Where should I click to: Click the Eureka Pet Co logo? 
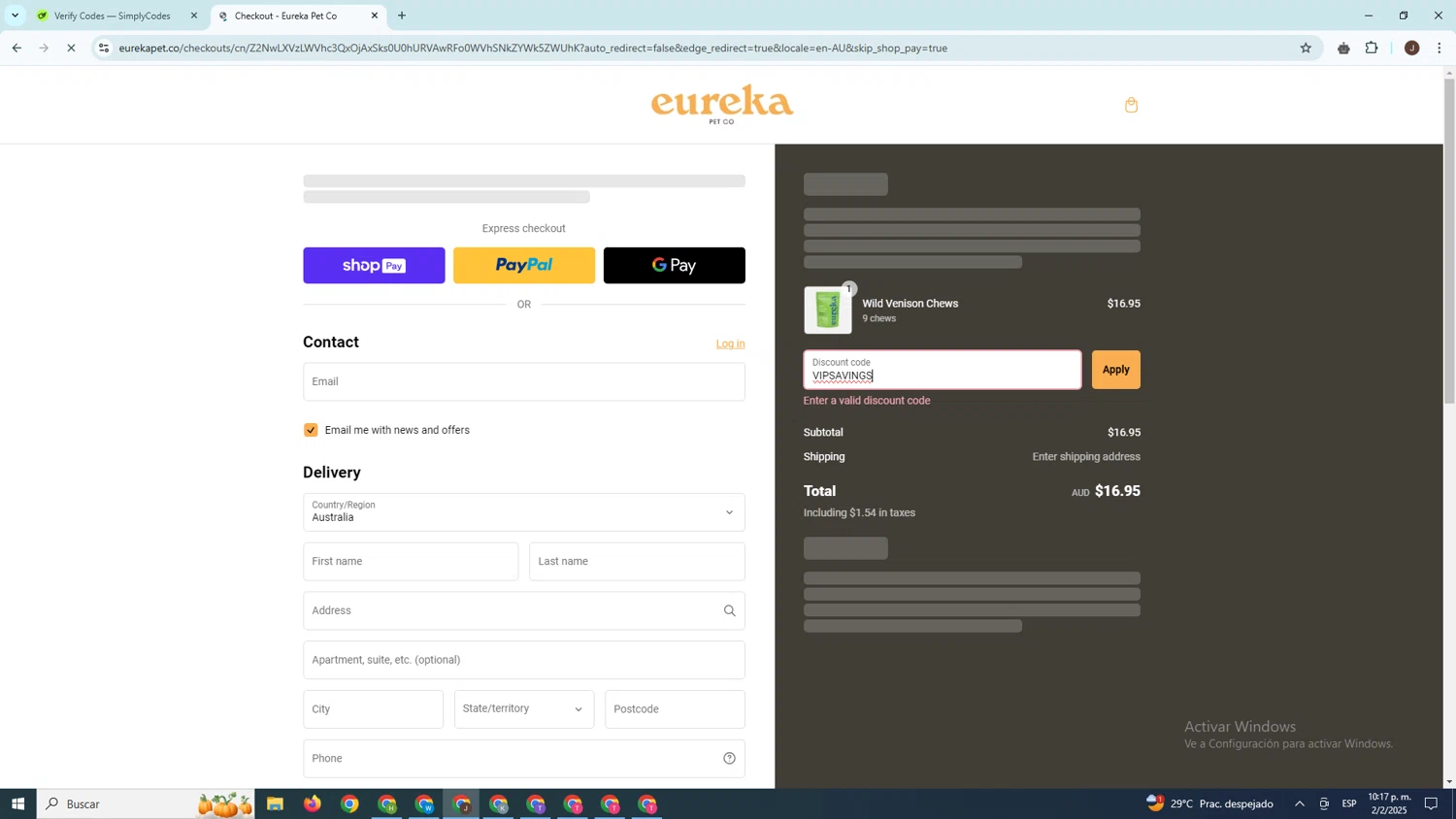point(721,104)
